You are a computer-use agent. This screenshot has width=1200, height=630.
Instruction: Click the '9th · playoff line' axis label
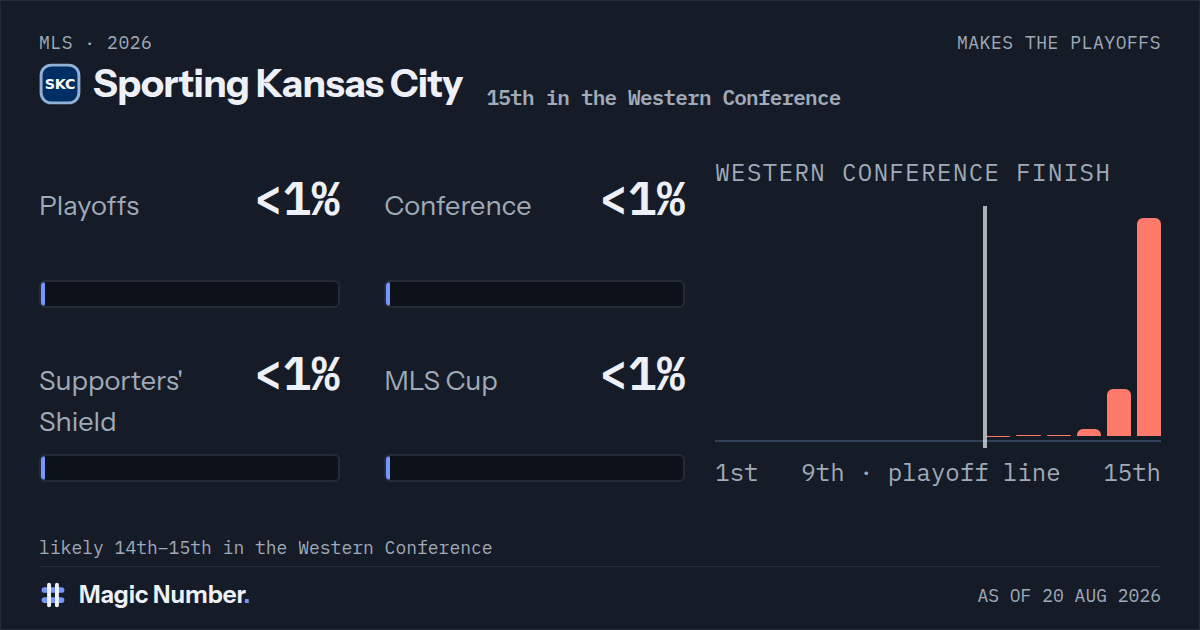point(931,473)
